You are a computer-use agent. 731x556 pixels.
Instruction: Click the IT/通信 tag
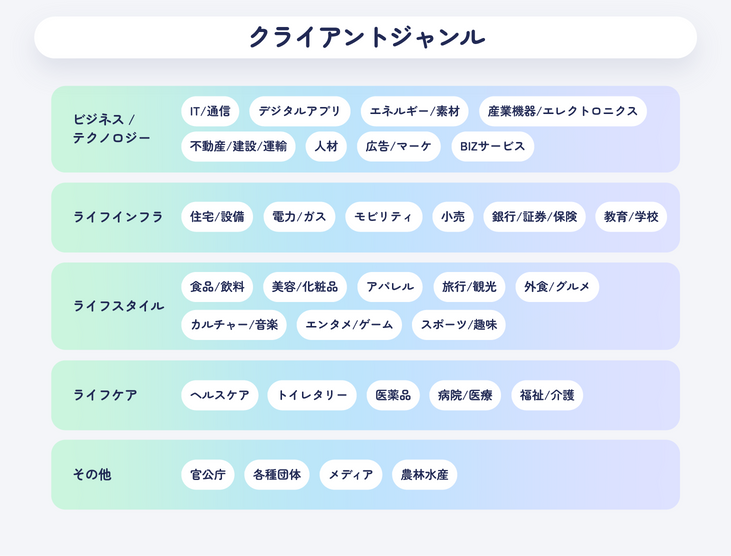click(210, 111)
